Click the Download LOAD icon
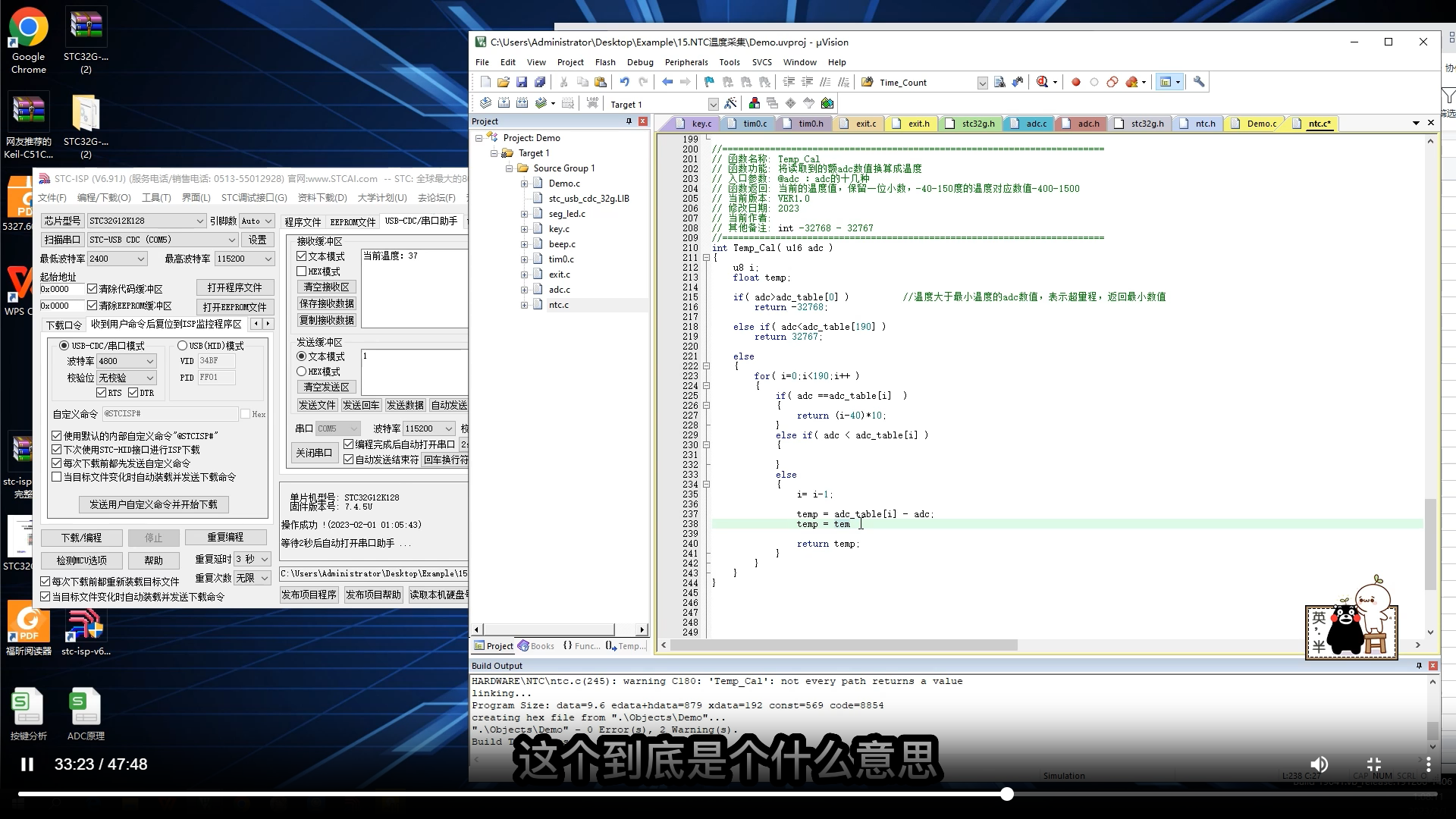The height and width of the screenshot is (819, 1456). coord(592,103)
